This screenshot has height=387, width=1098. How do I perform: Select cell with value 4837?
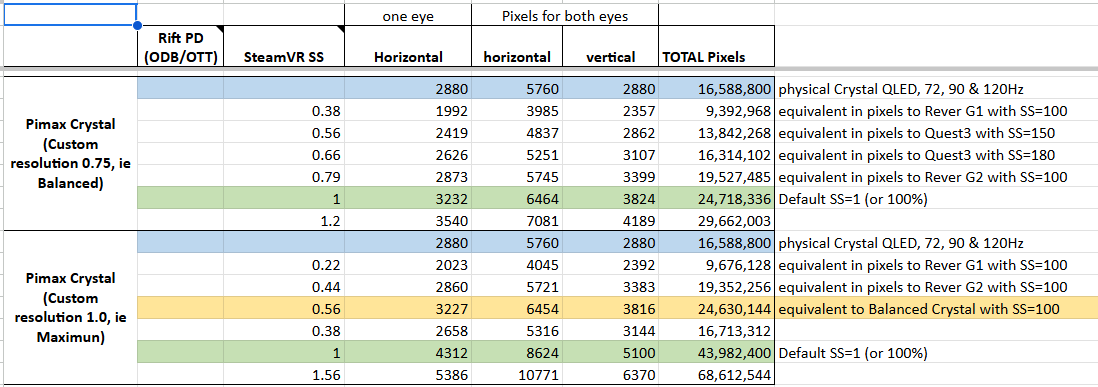(x=518, y=133)
